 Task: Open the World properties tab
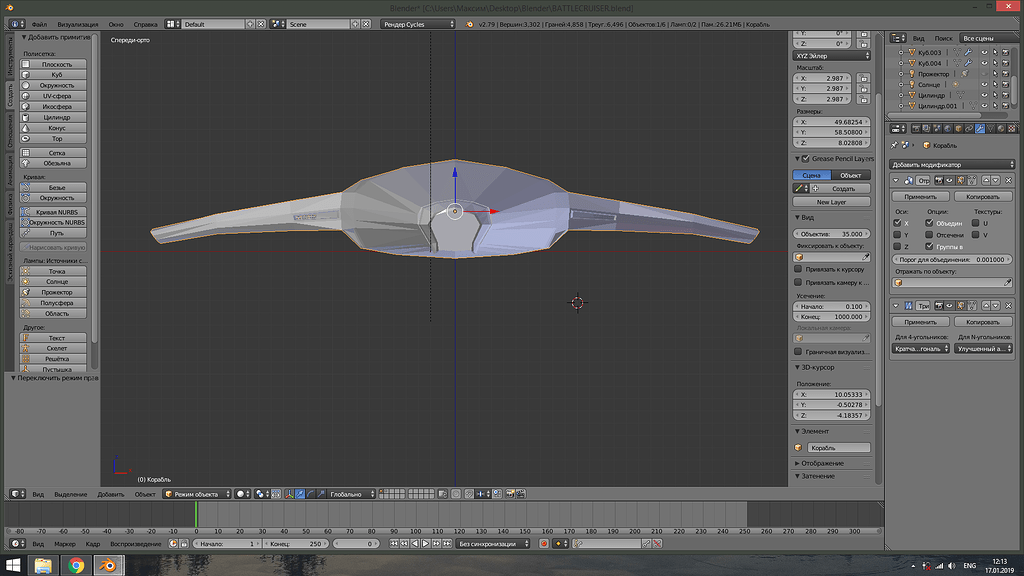948,129
